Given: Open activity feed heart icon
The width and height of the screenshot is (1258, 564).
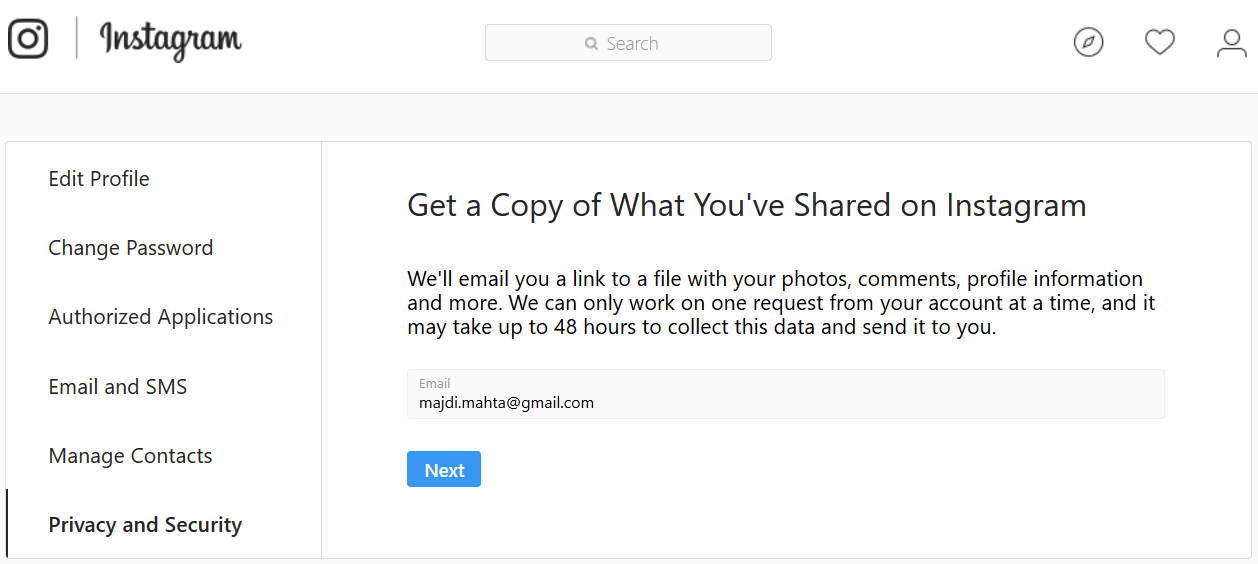Looking at the screenshot, I should [x=1159, y=42].
